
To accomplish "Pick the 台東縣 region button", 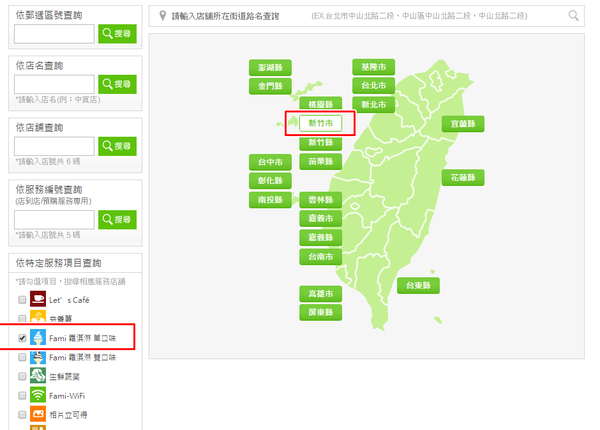I will point(418,285).
